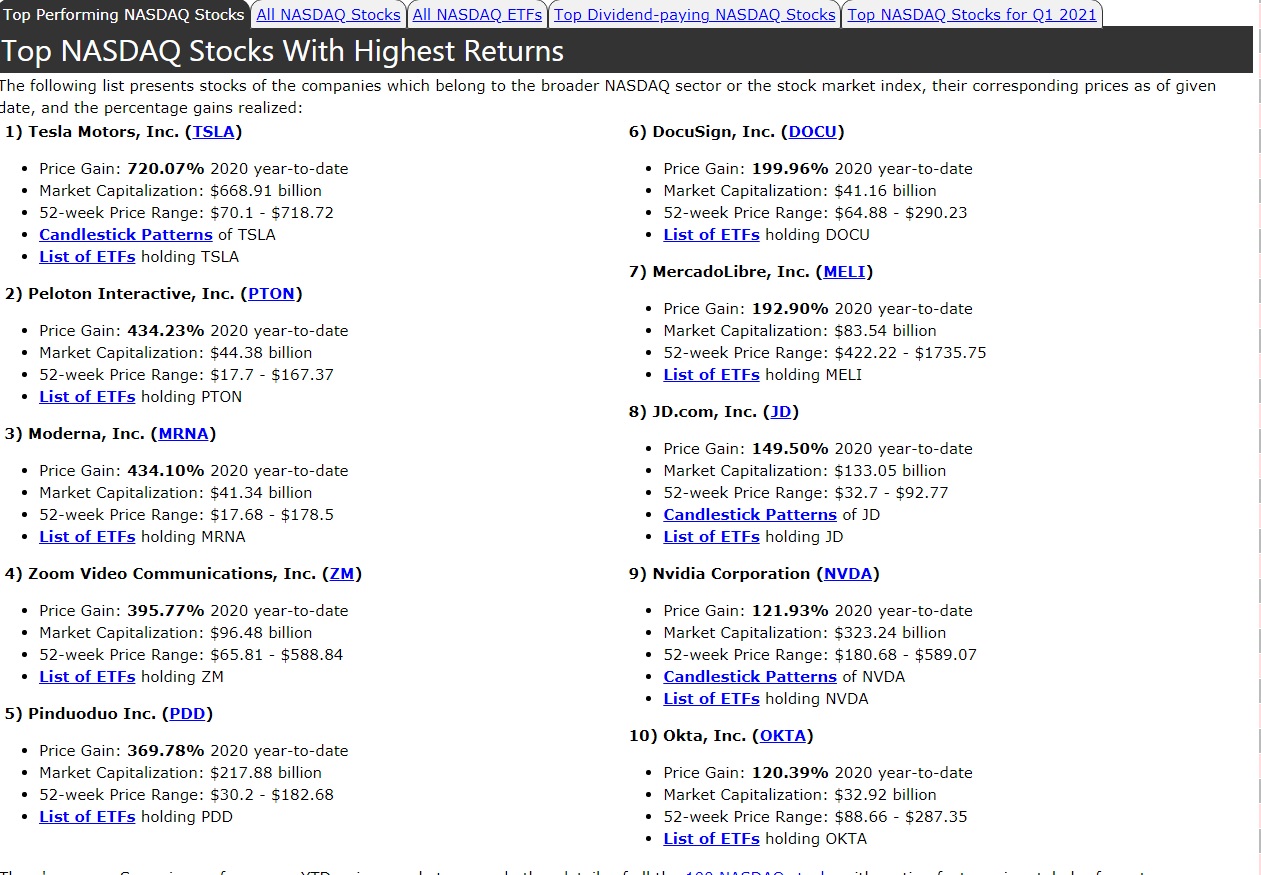
Task: Click the Top Performing NASDAQ Stocks tab
Action: click(x=124, y=14)
